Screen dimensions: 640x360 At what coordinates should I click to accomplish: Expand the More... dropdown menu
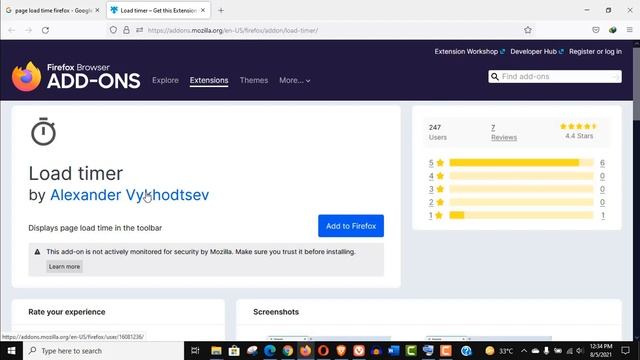click(295, 80)
